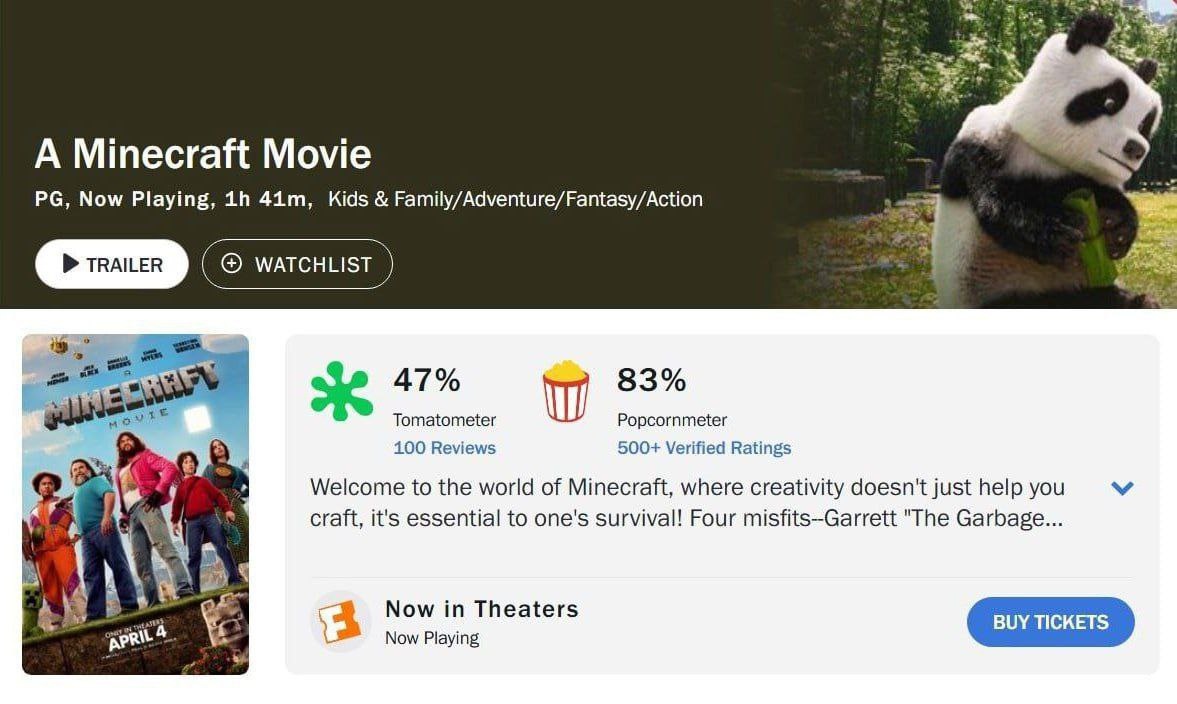Click the 83% Popcornmeter score

pos(651,380)
